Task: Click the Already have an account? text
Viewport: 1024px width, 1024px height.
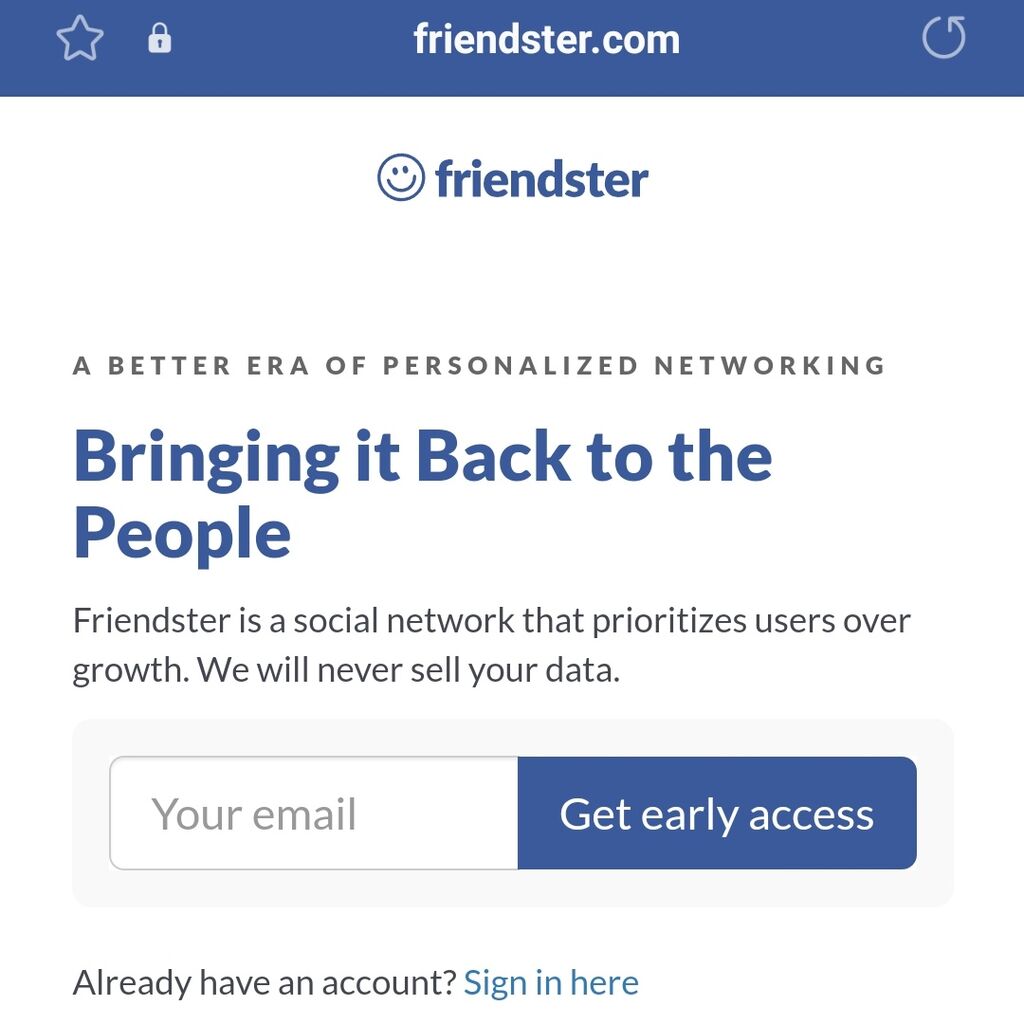Action: pos(264,982)
